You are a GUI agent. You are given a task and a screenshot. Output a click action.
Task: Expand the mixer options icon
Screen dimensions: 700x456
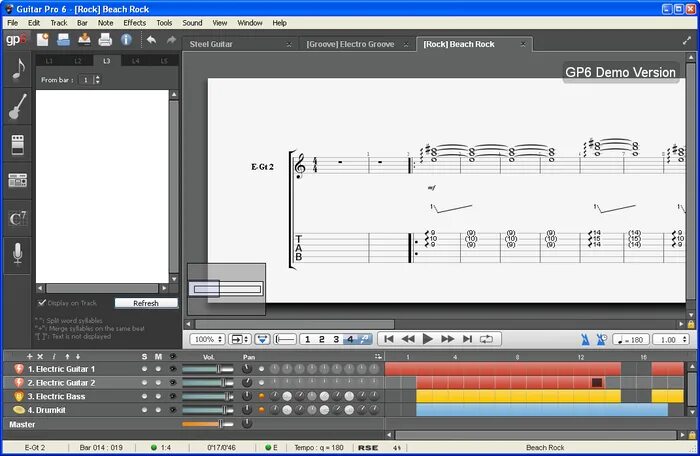378,356
